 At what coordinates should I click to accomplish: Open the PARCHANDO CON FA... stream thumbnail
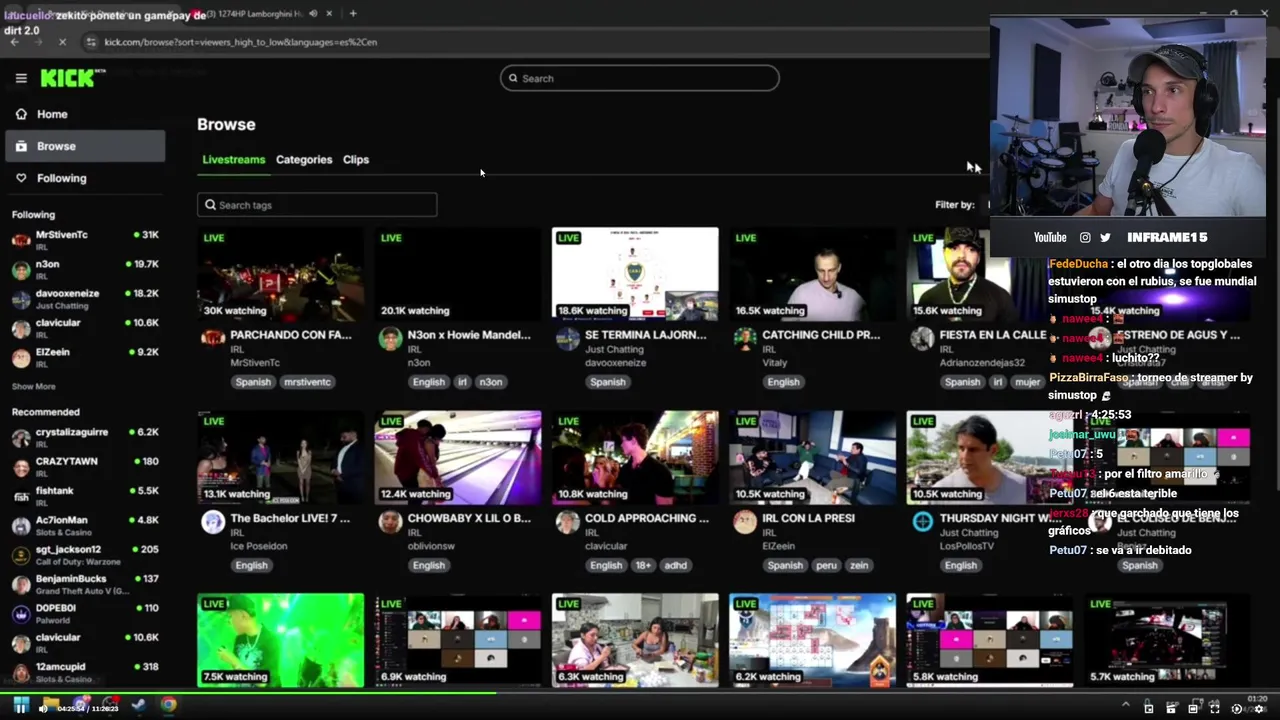(281, 274)
